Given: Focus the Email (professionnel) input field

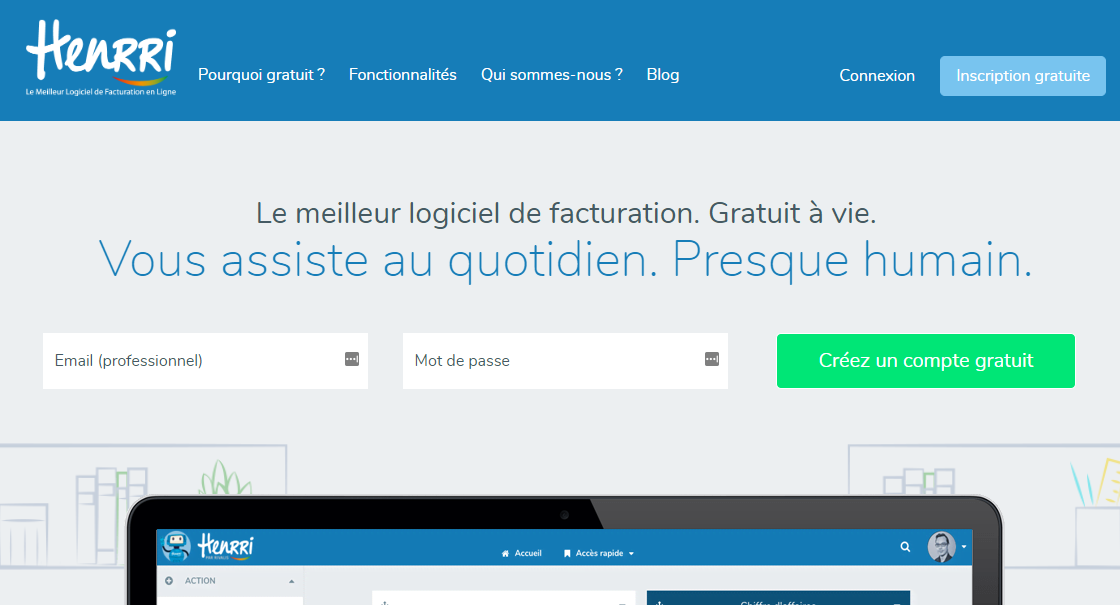Looking at the screenshot, I should [205, 361].
